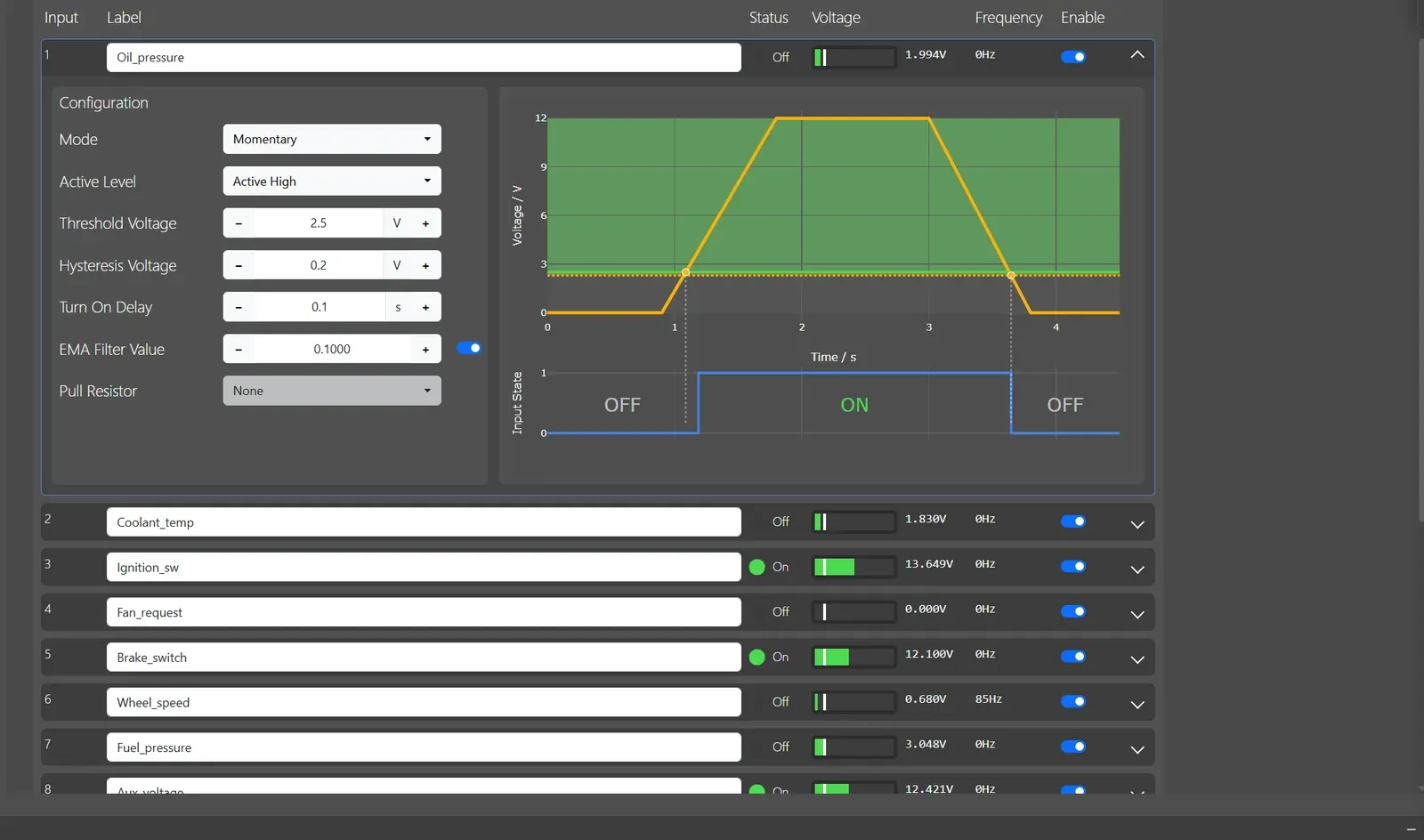Click the Fuel_pressure 3.048V reading
1424x840 pixels.
[x=926, y=744]
